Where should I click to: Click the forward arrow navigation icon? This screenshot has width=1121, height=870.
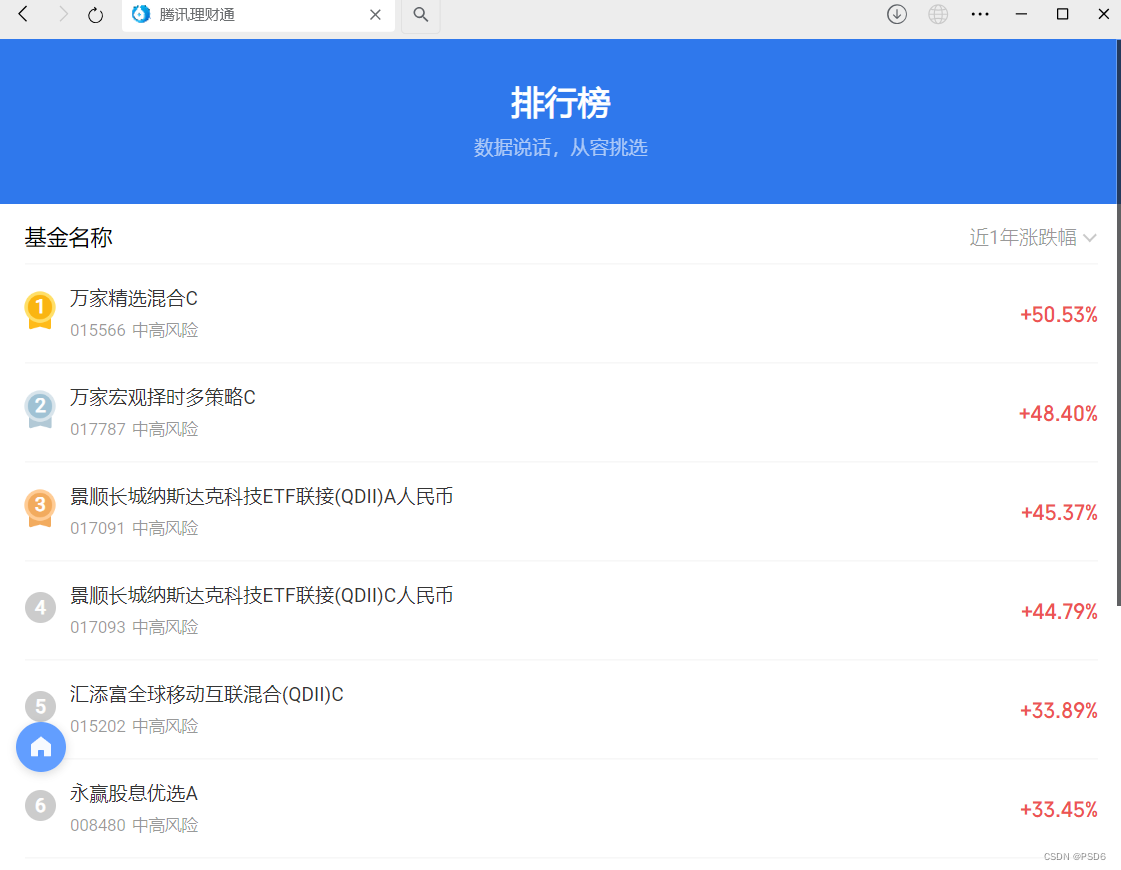point(63,14)
